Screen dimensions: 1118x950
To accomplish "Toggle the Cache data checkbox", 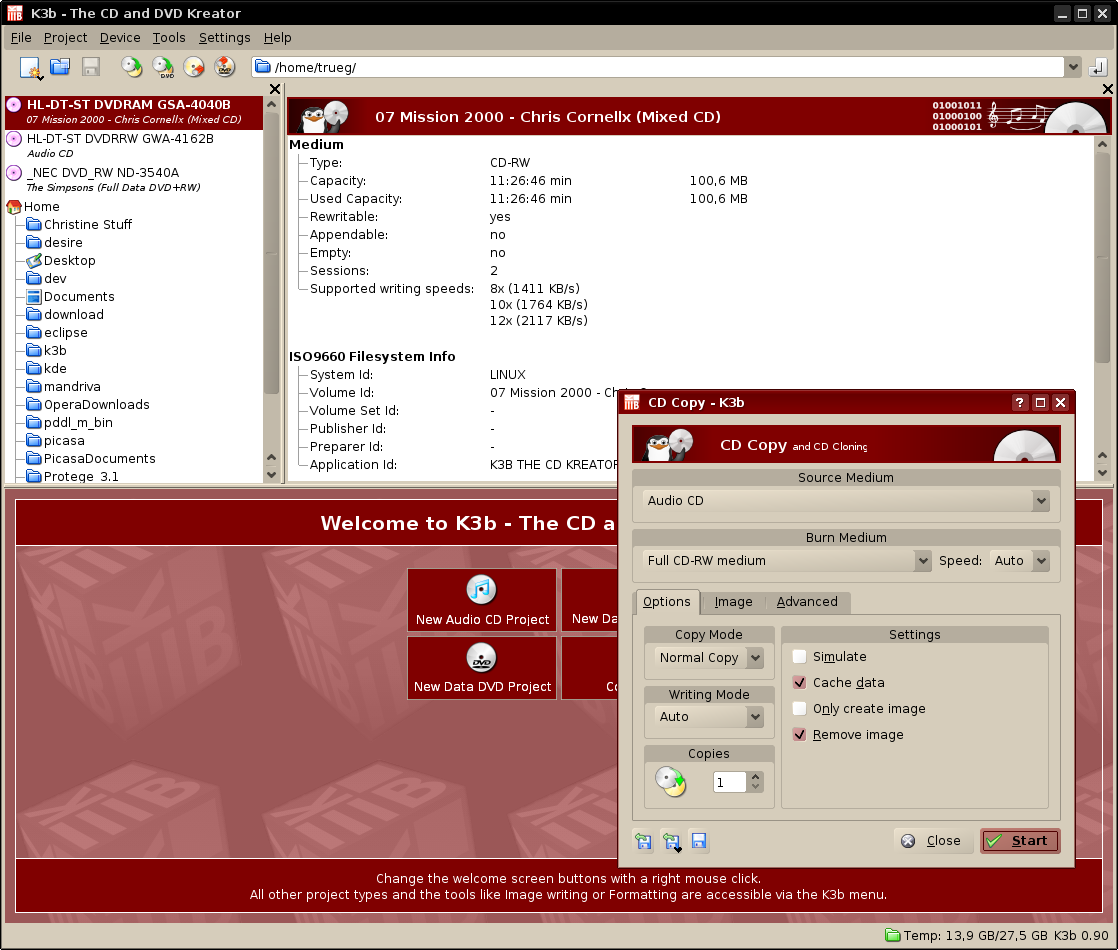I will click(799, 683).
